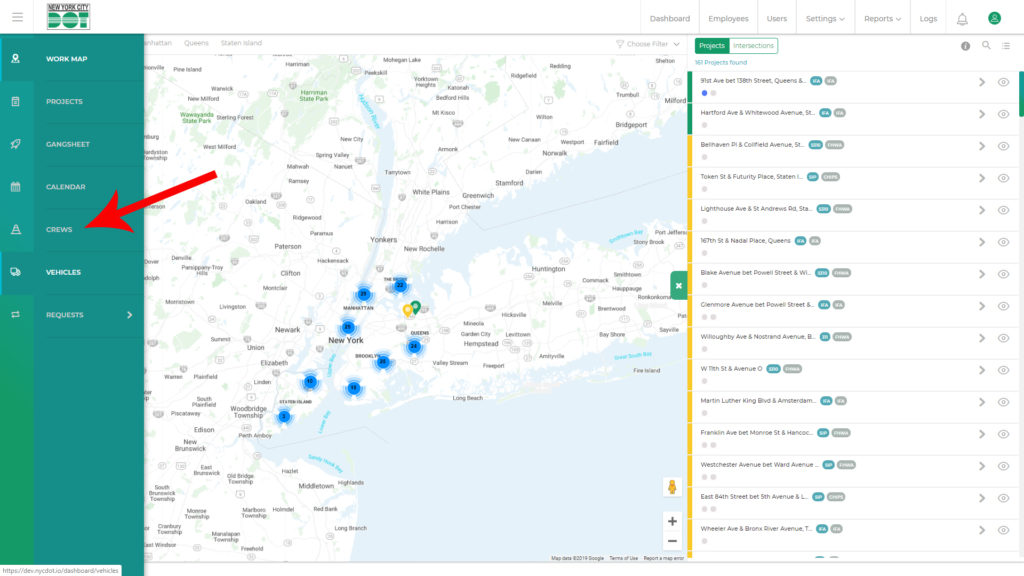
Task: Toggle eye icon for Token St project
Action: pos(1003,178)
